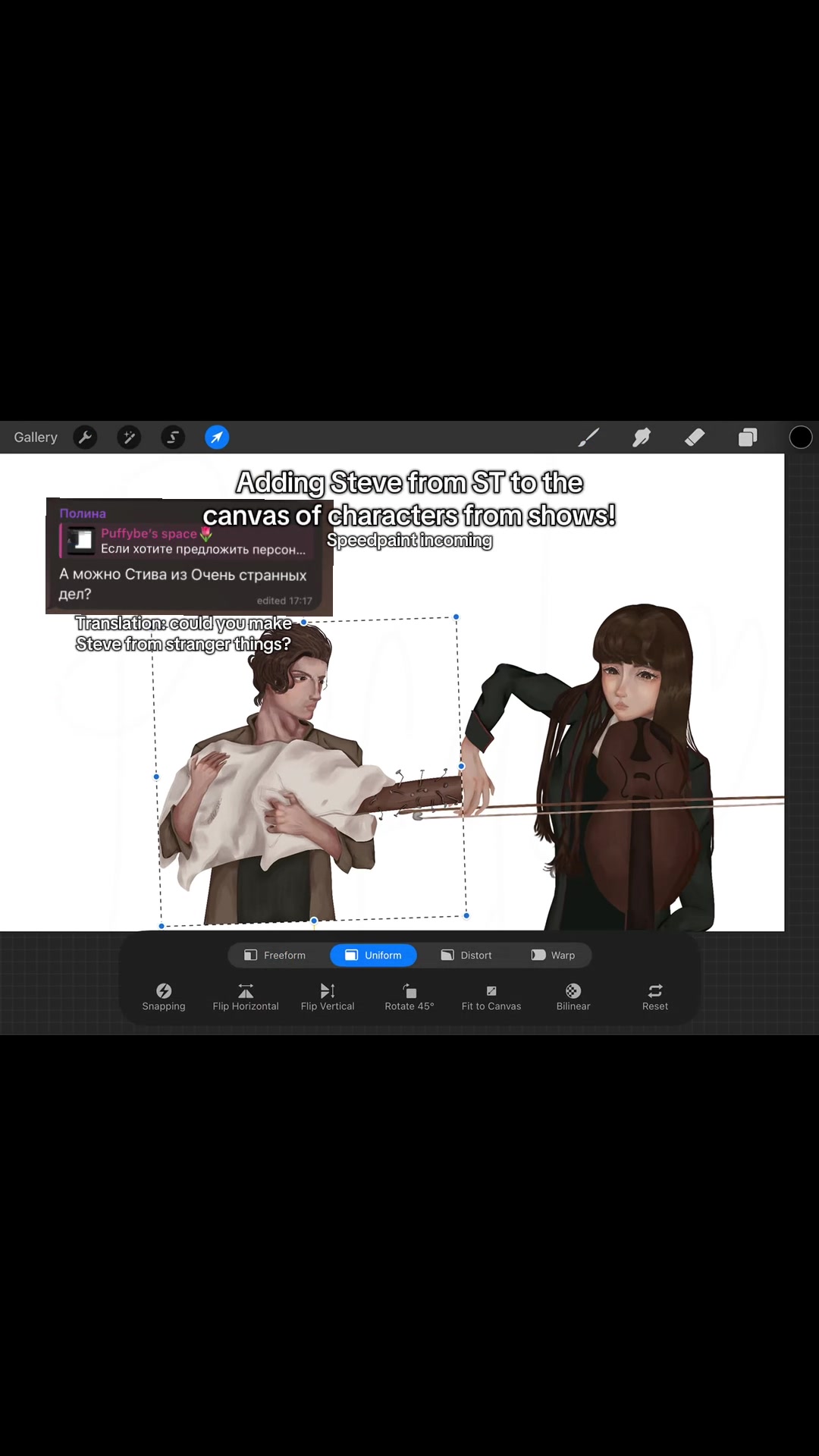Reset the transform
The height and width of the screenshot is (1456, 819).
pos(655,997)
